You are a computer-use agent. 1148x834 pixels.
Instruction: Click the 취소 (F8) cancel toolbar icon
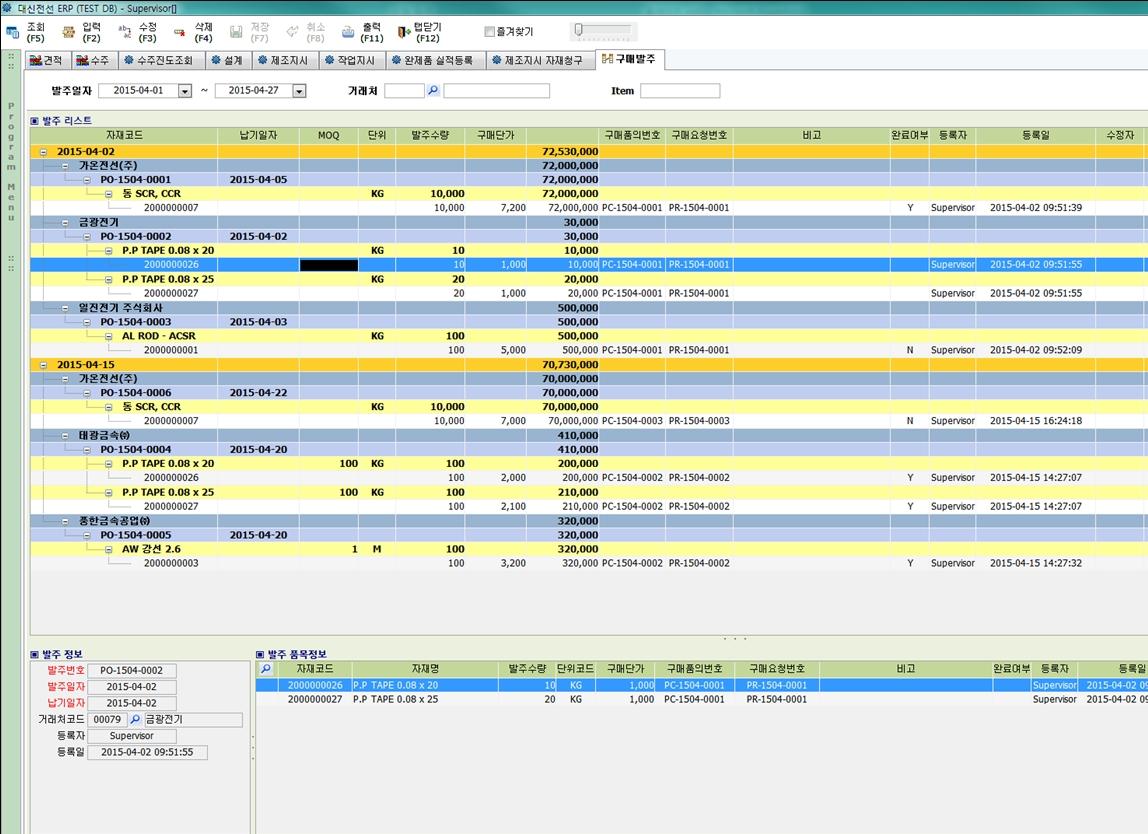pos(292,32)
